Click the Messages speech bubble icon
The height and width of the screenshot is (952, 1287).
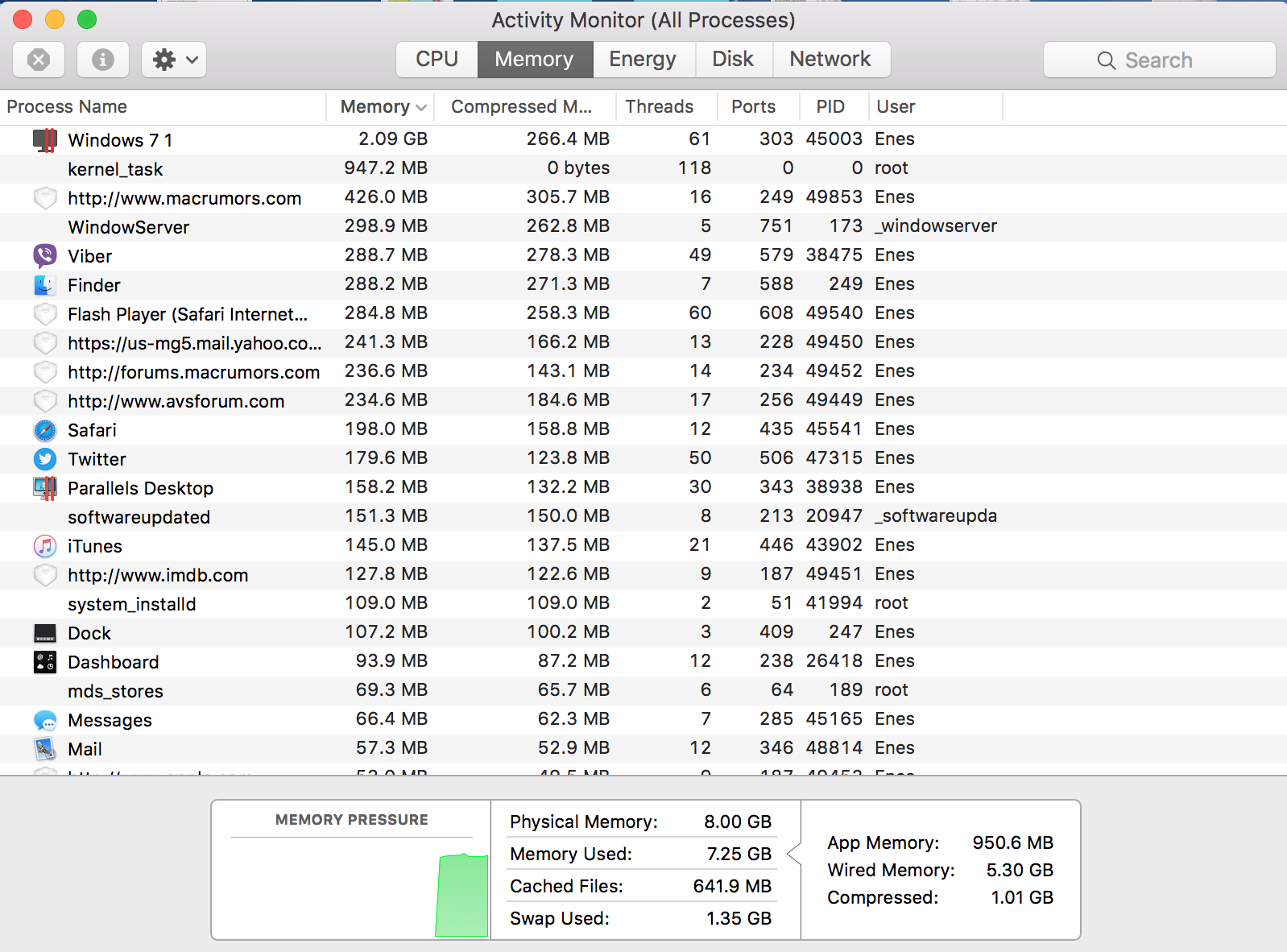point(45,720)
